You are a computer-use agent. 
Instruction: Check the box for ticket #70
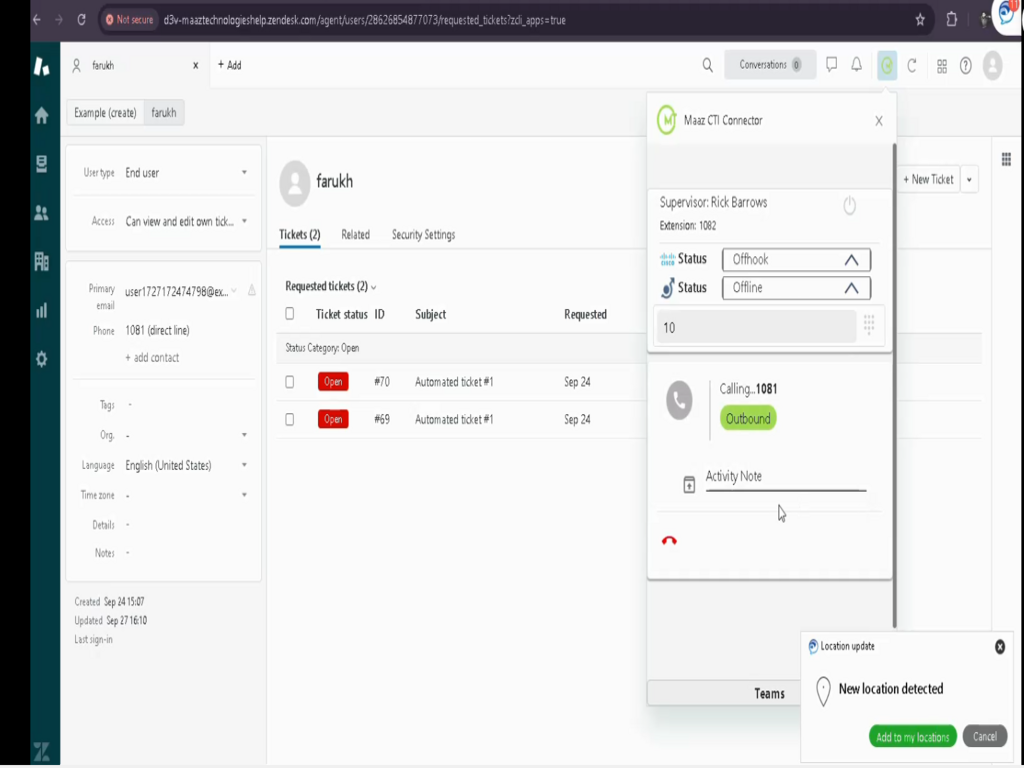coord(290,382)
